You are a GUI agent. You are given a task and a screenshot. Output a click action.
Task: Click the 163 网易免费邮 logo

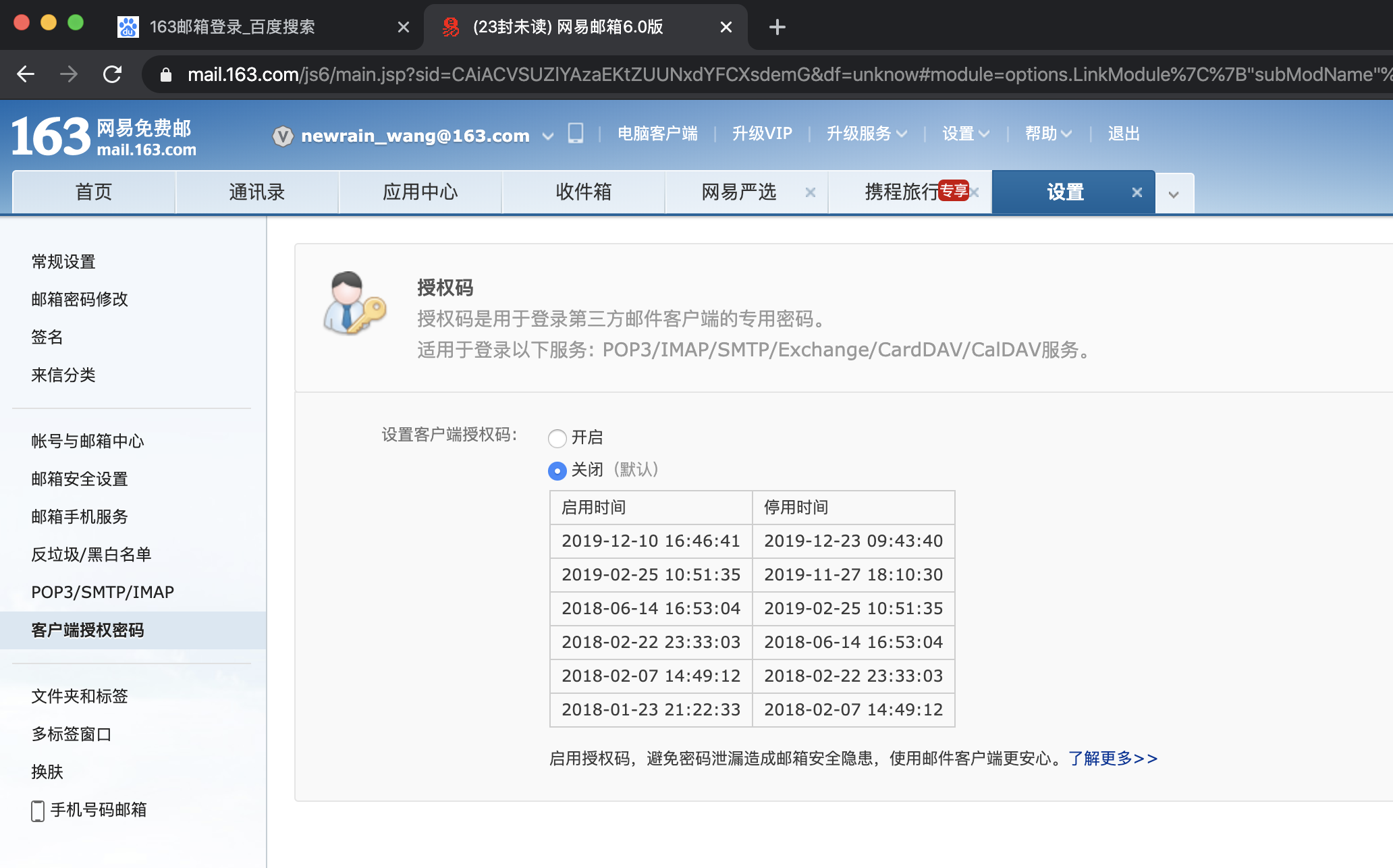(x=103, y=136)
